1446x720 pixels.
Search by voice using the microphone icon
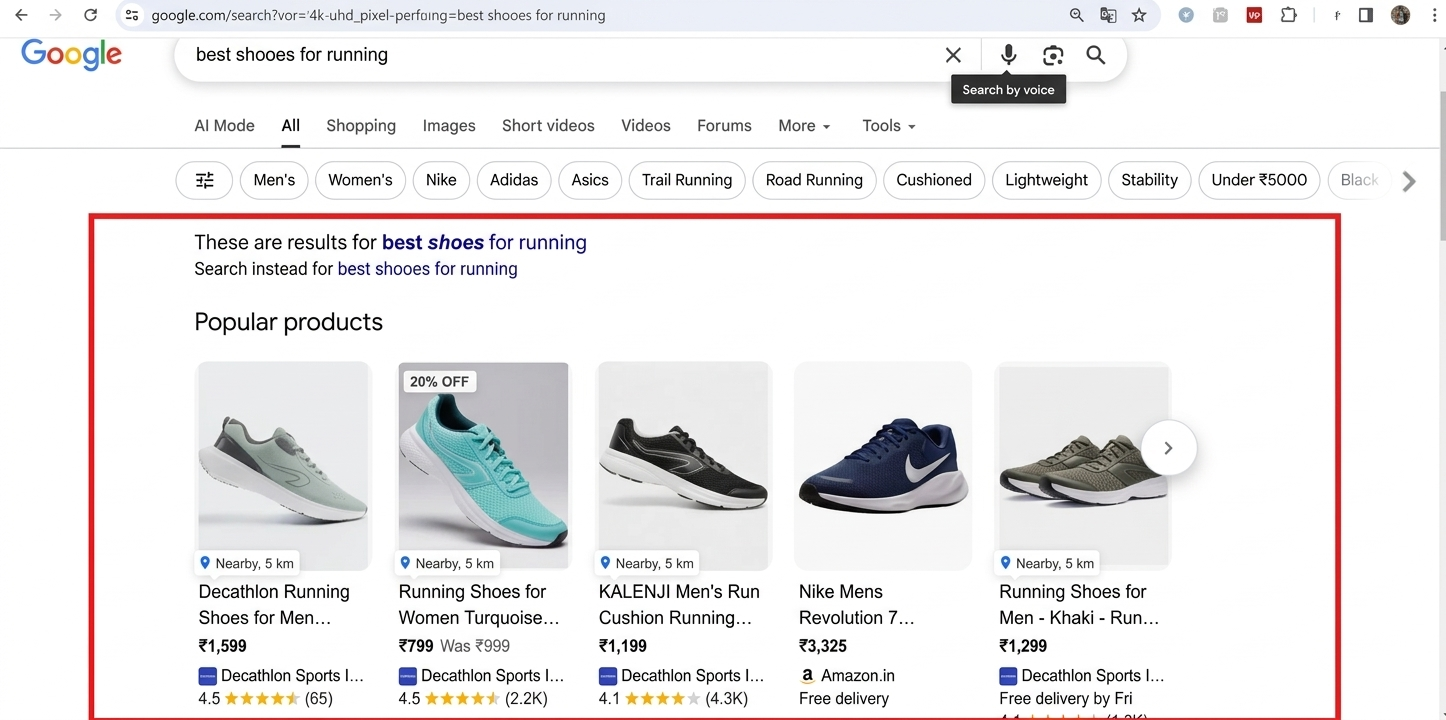point(1008,55)
